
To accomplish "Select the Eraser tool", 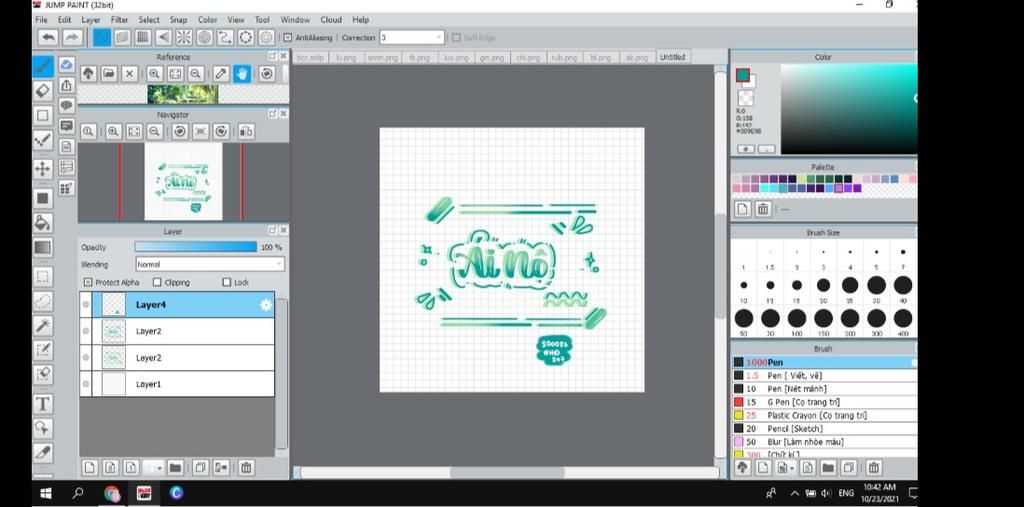I will click(x=43, y=91).
